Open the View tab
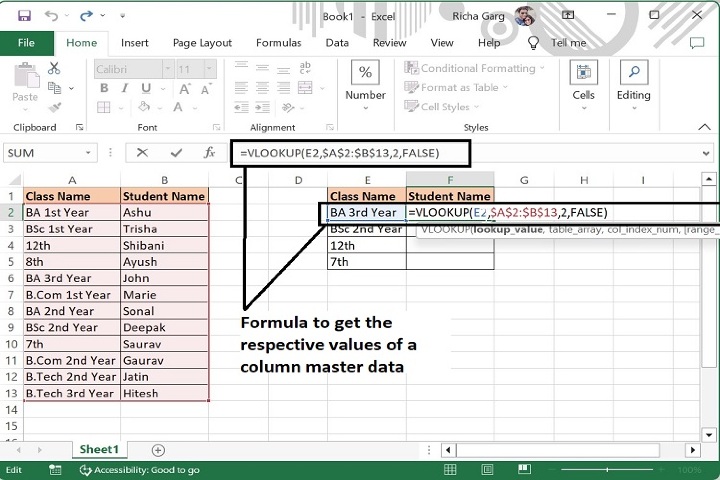 pos(442,43)
